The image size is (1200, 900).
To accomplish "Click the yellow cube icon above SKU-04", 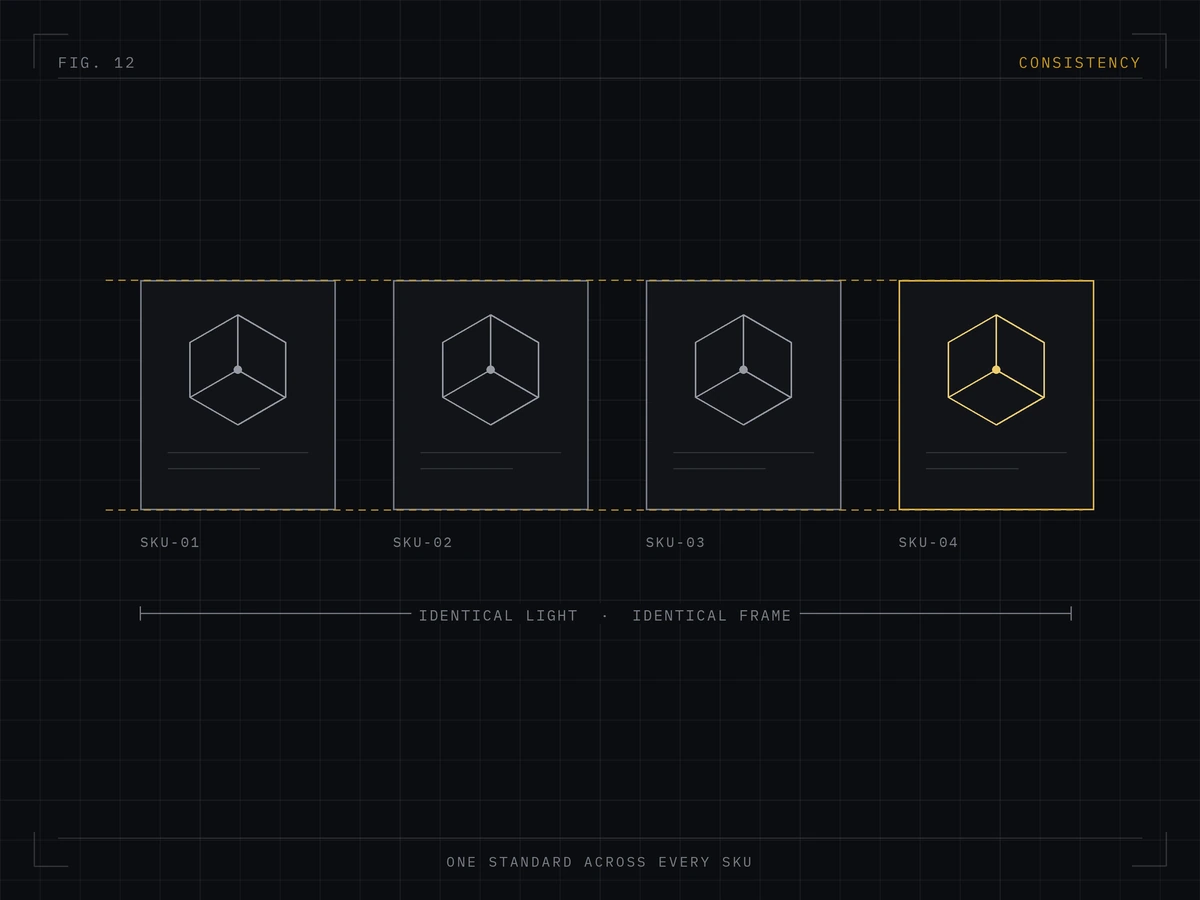I will [996, 370].
